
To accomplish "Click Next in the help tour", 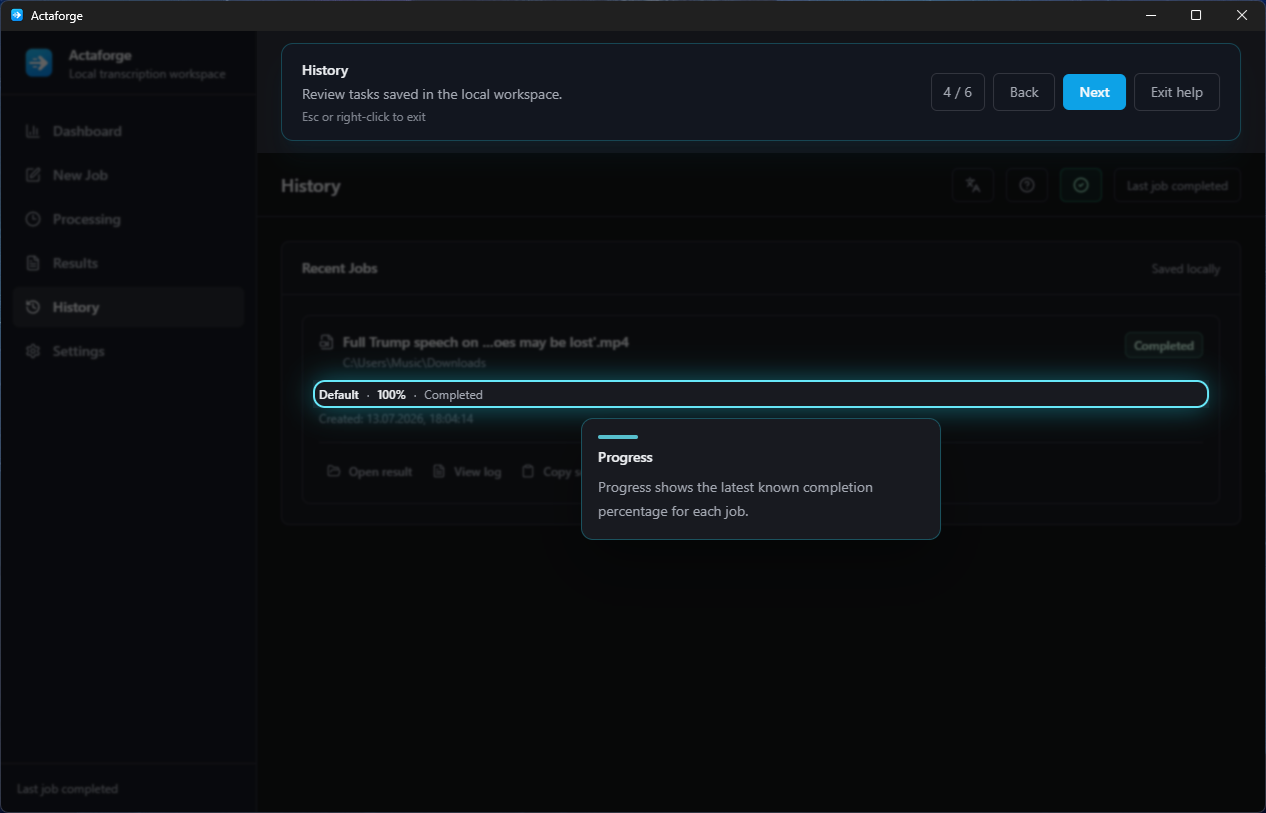I will pyautogui.click(x=1094, y=92).
